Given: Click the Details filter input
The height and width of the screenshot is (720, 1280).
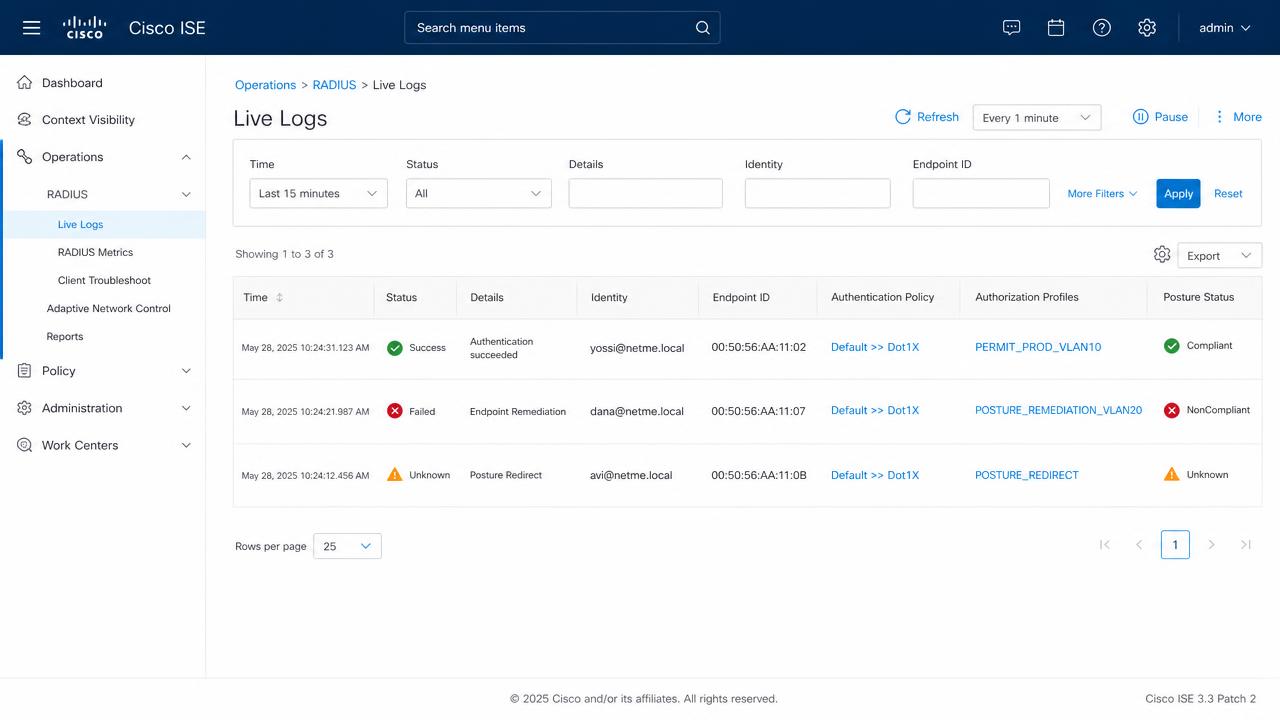Looking at the screenshot, I should (645, 194).
